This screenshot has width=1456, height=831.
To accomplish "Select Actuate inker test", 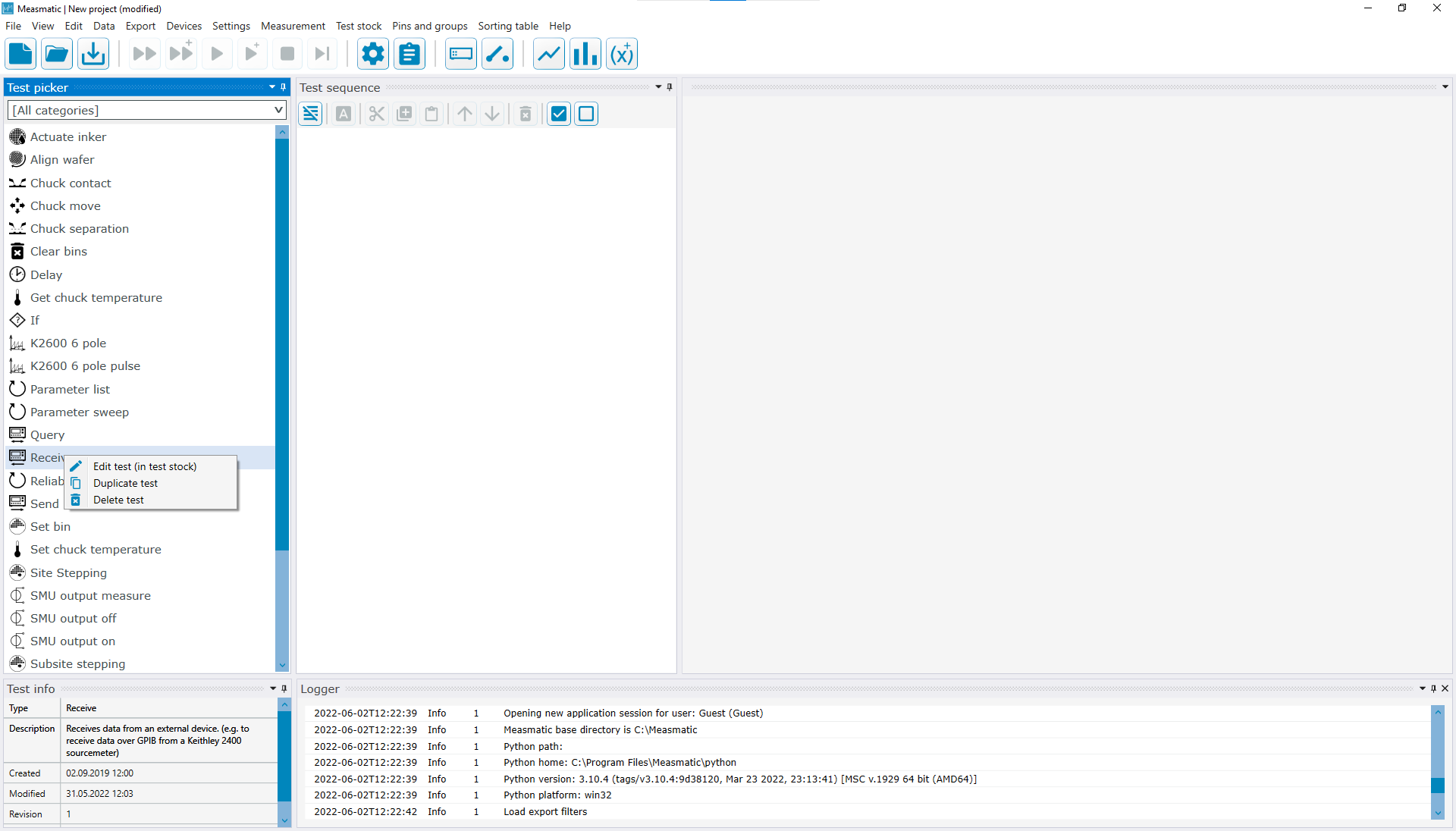I will click(x=140, y=136).
